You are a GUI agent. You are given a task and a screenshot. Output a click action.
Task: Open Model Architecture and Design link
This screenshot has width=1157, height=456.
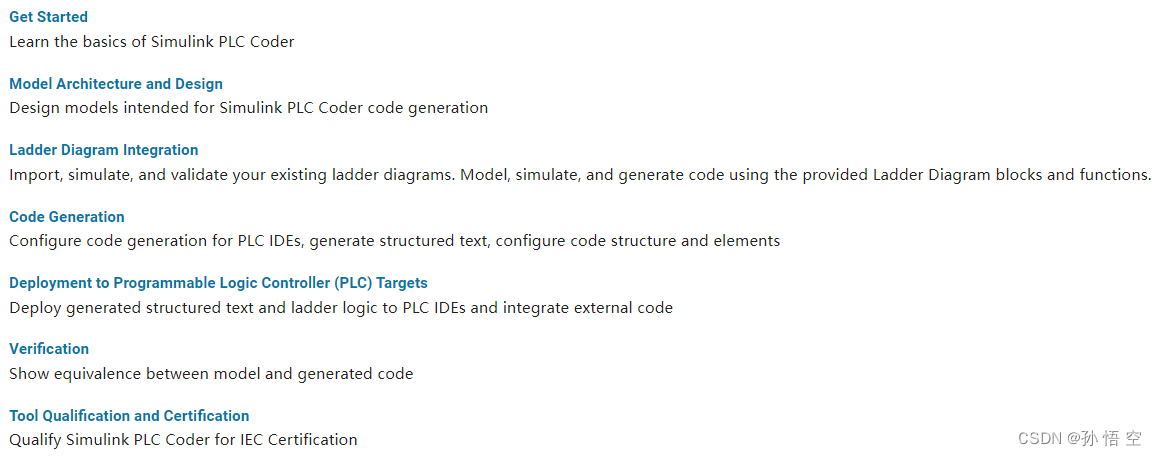pos(116,83)
